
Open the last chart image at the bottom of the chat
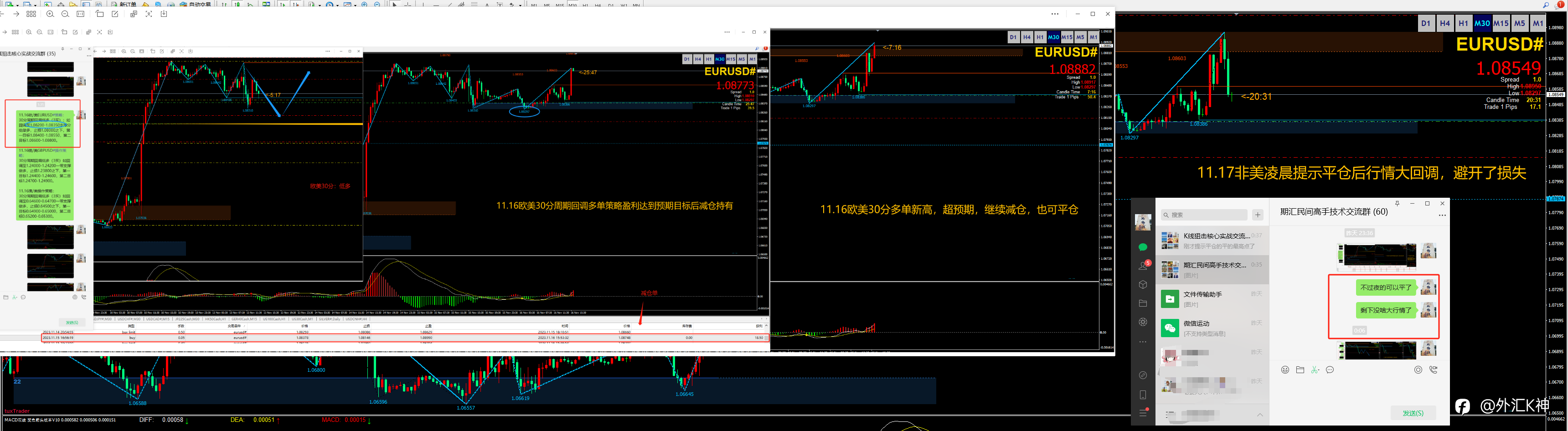coord(1376,350)
